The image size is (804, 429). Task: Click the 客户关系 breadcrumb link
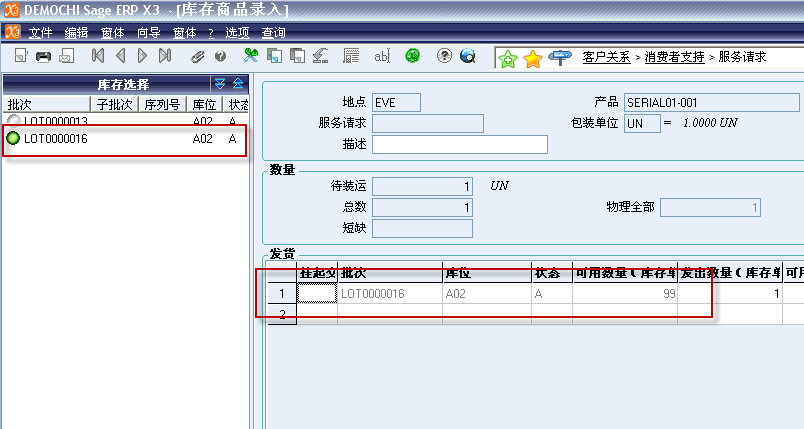pos(606,58)
